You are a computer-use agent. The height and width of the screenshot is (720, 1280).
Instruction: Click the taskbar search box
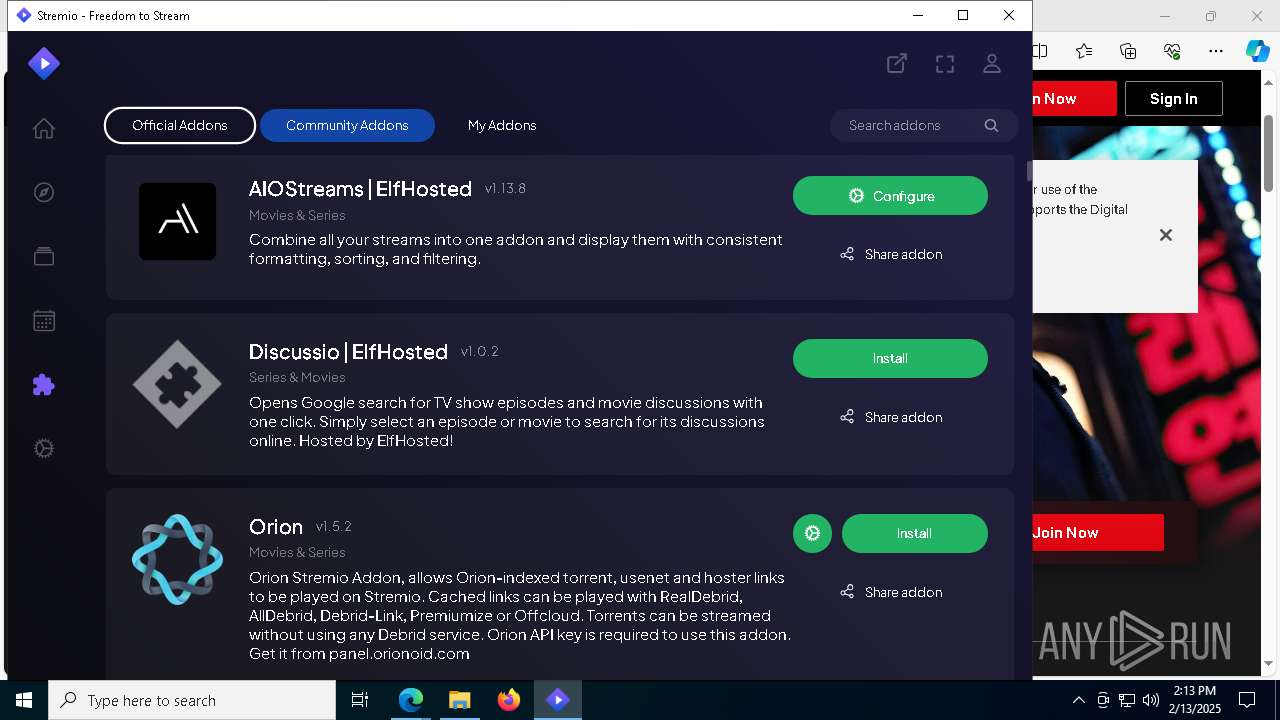192,700
